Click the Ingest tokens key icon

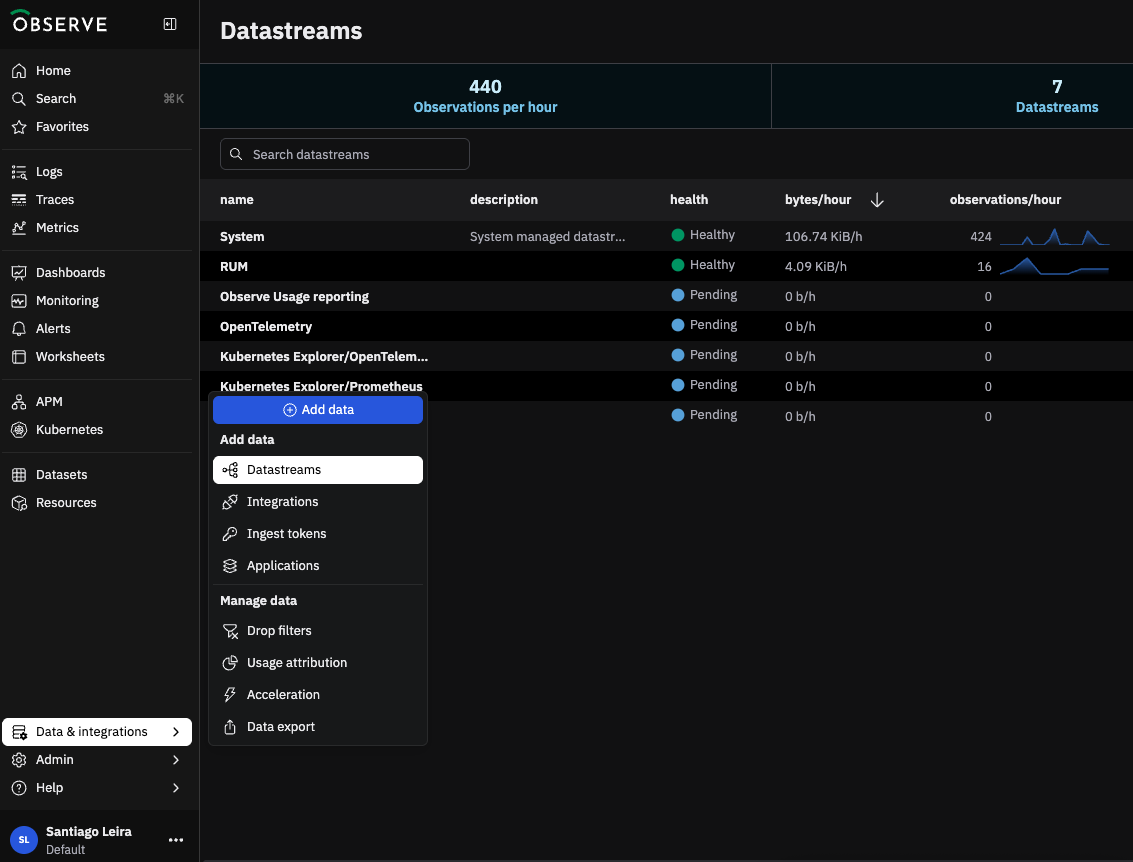[230, 534]
